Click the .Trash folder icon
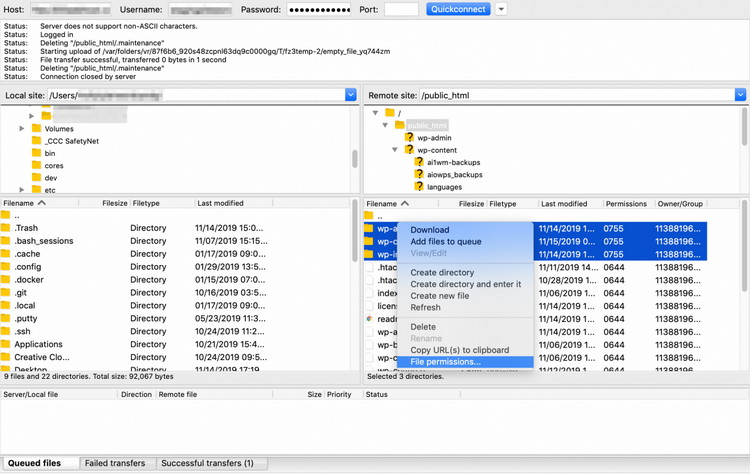The height and width of the screenshot is (474, 750). (6, 228)
